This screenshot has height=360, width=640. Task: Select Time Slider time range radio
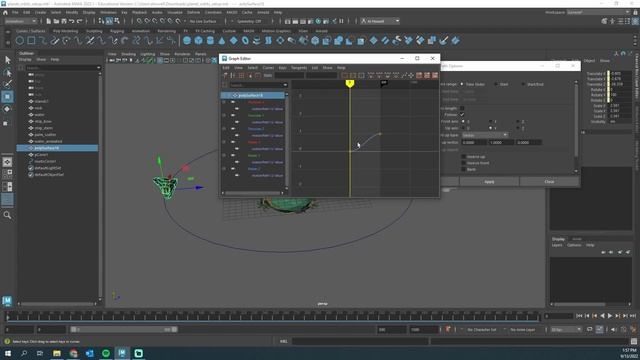[x=462, y=84]
